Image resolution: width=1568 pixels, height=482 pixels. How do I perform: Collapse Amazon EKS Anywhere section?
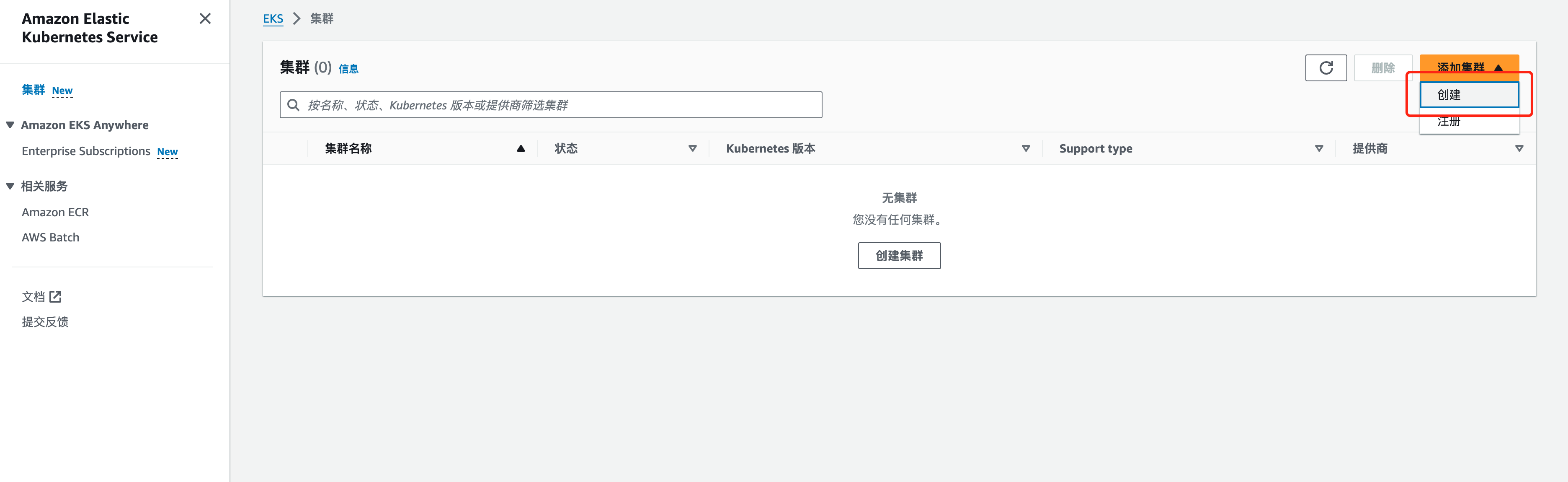[10, 125]
